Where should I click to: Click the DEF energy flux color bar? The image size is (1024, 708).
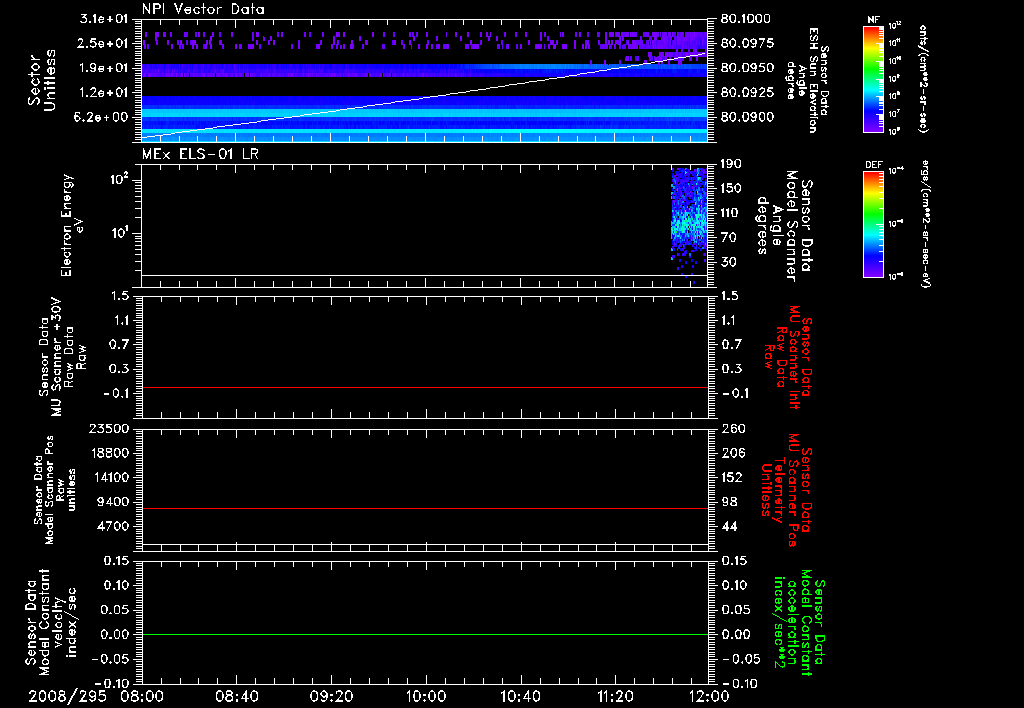pos(873,223)
